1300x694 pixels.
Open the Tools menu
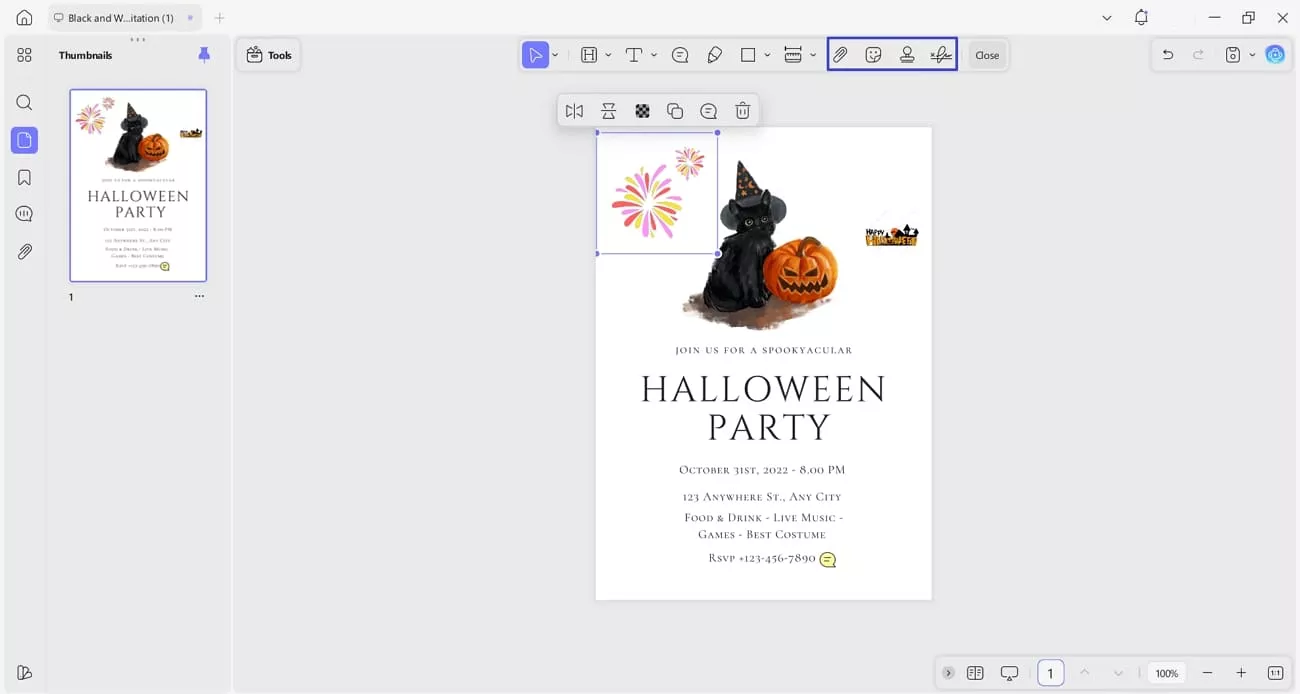(x=268, y=55)
